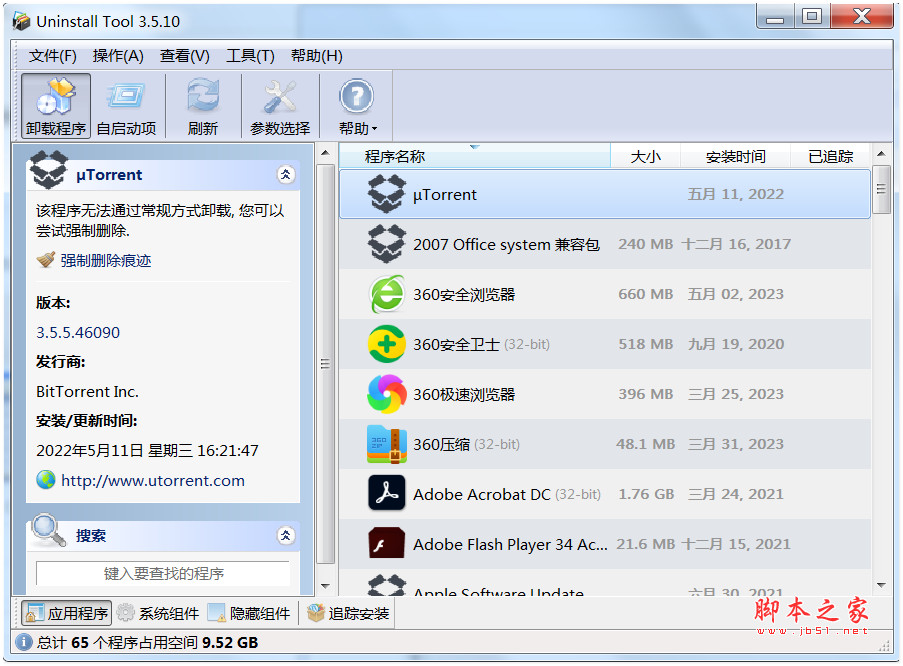Click the magnifier icon in the 搜索 panel
This screenshot has width=903, height=666.
48,530
